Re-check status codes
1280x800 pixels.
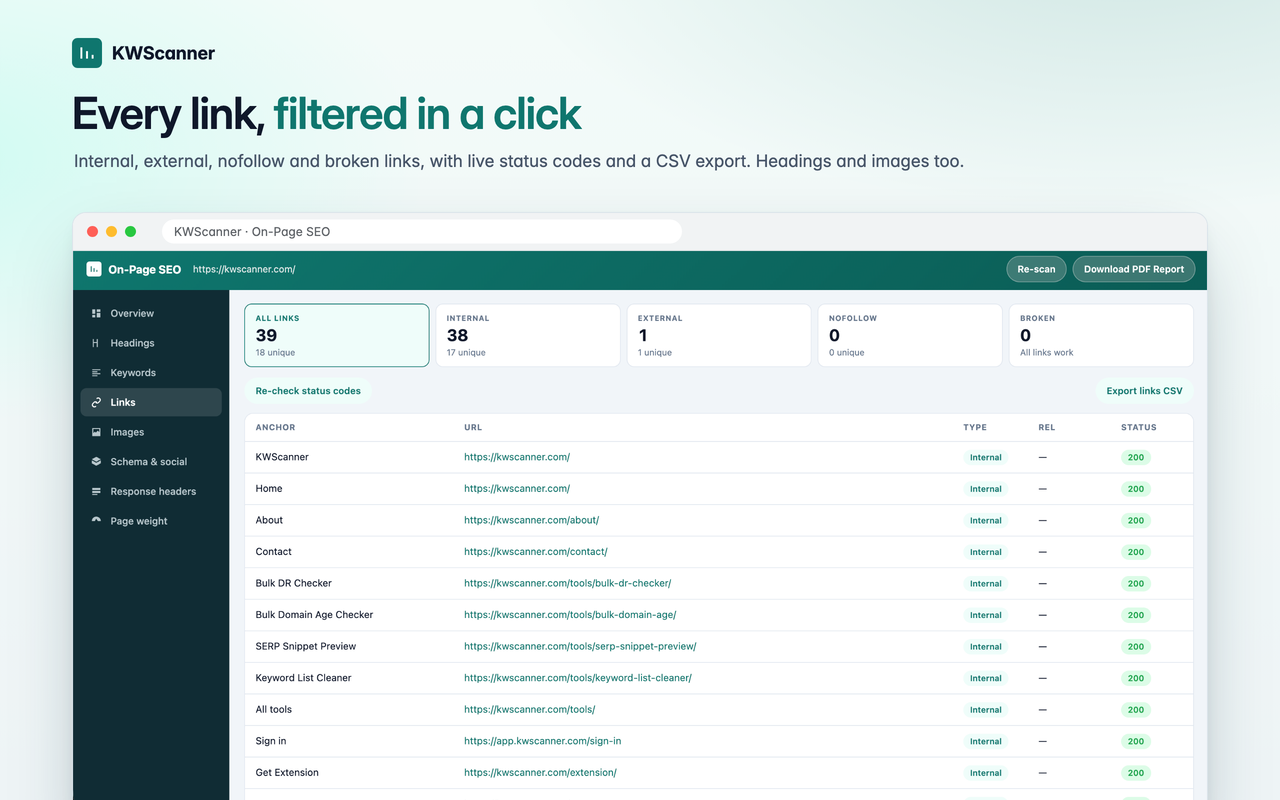point(308,391)
